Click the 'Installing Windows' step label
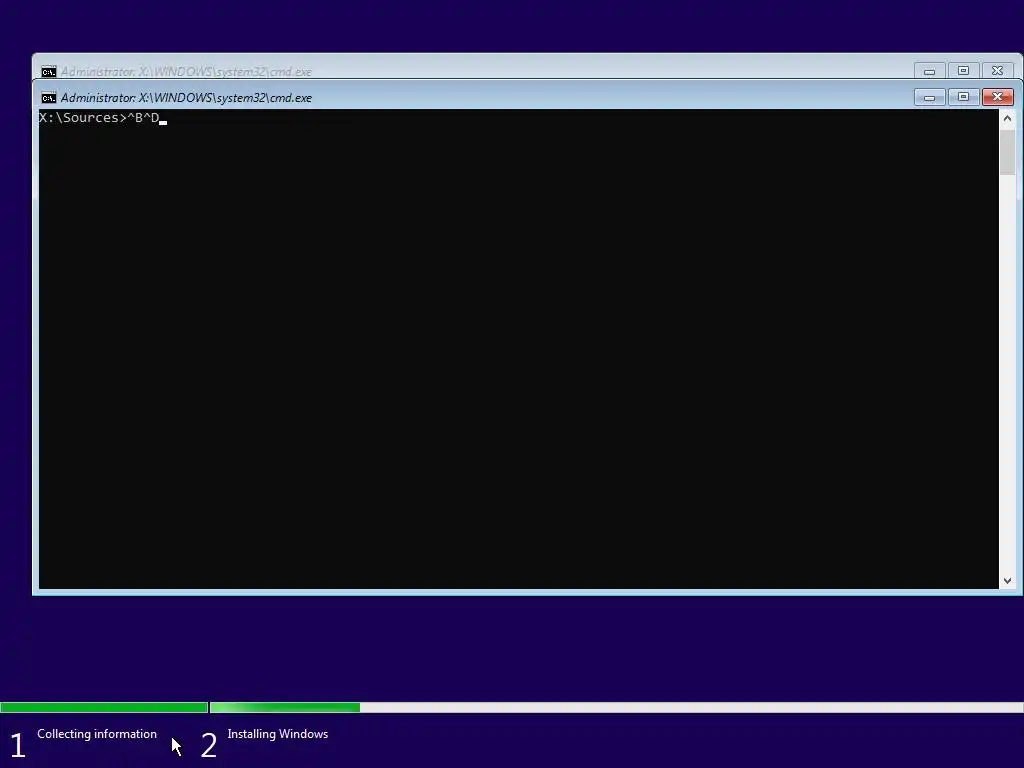The height and width of the screenshot is (768, 1024). click(278, 734)
